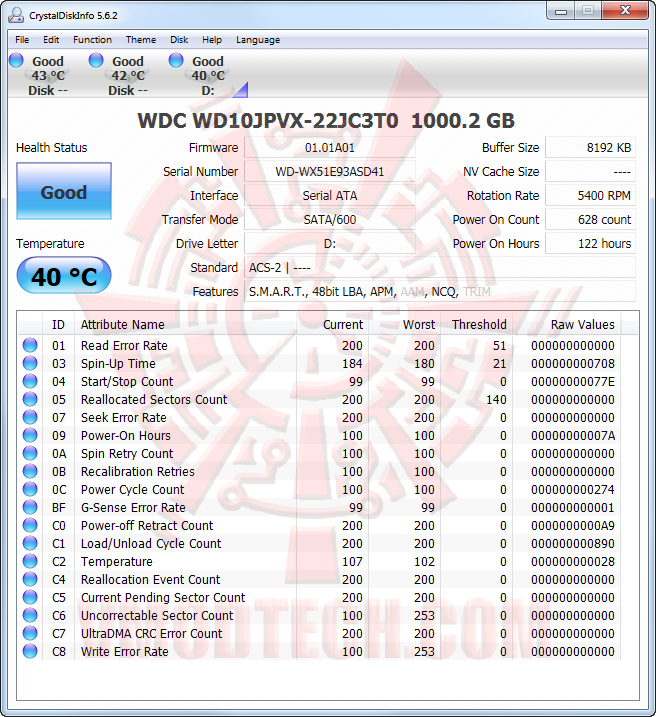Image resolution: width=656 pixels, height=717 pixels.
Task: Close the CrystalDiskInfo window
Action: pyautogui.click(x=625, y=11)
